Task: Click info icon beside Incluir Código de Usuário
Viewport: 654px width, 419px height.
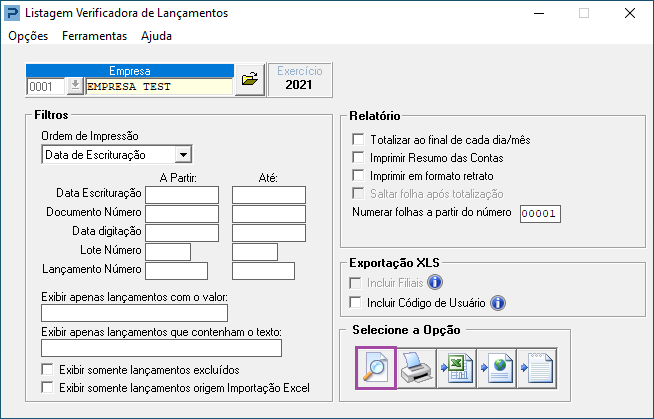Action: pyautogui.click(x=498, y=303)
